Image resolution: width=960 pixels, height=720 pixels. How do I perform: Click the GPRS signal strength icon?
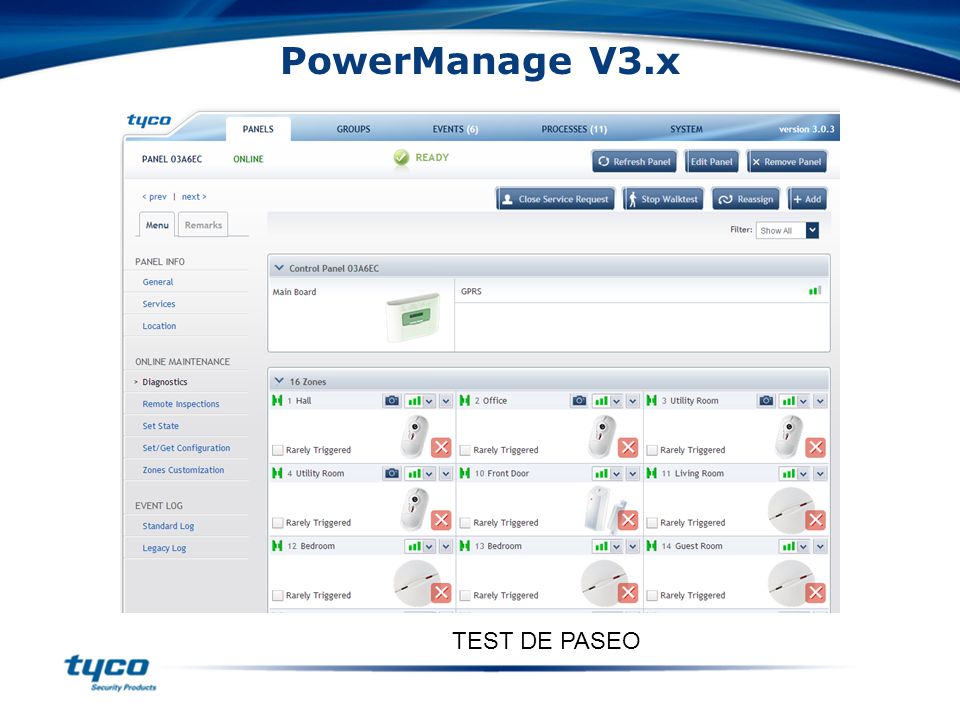(x=815, y=291)
